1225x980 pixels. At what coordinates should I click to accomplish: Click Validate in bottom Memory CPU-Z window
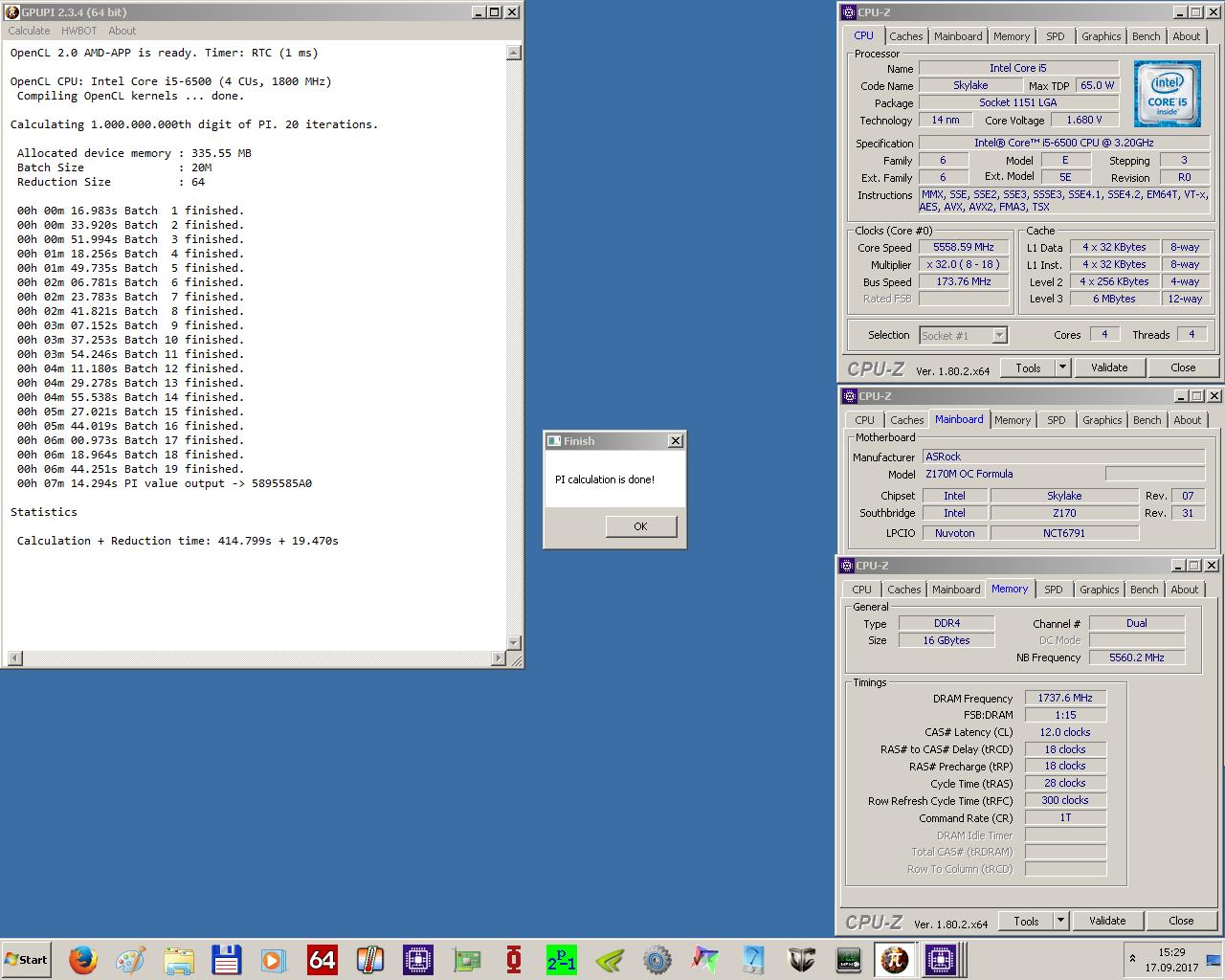[x=1107, y=921]
